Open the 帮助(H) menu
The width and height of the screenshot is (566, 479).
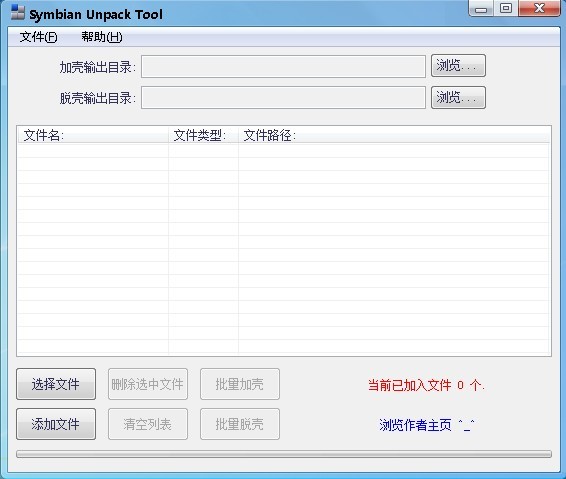102,37
